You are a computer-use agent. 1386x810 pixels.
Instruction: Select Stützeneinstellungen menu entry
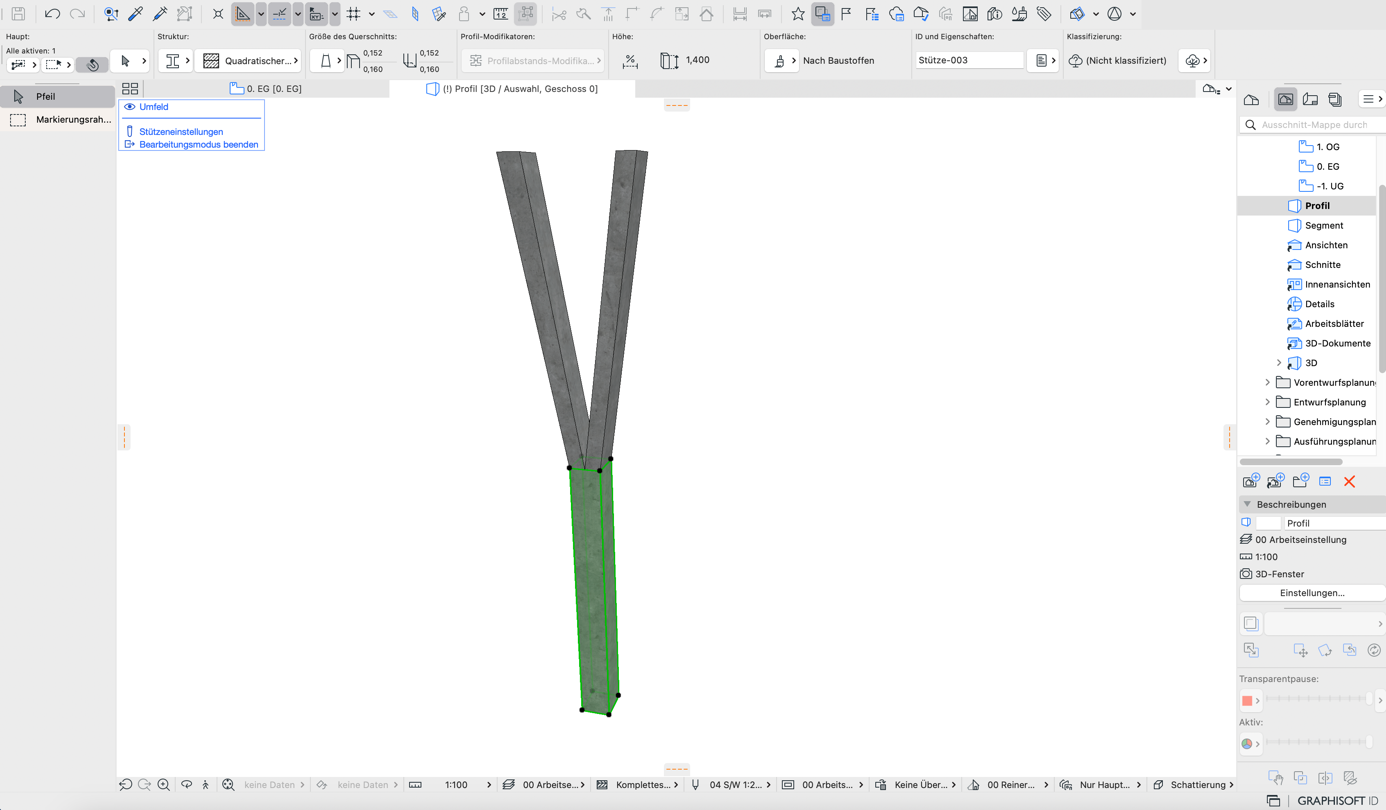181,132
